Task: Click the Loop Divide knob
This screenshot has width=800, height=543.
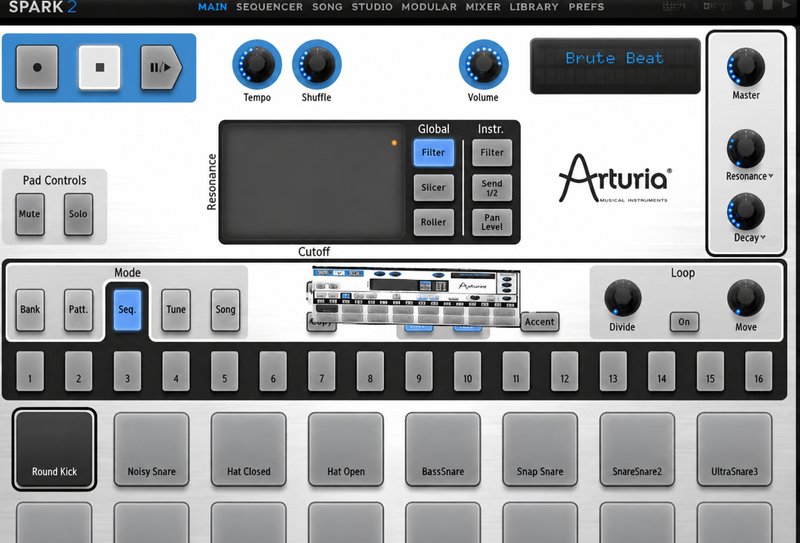Action: click(x=622, y=298)
